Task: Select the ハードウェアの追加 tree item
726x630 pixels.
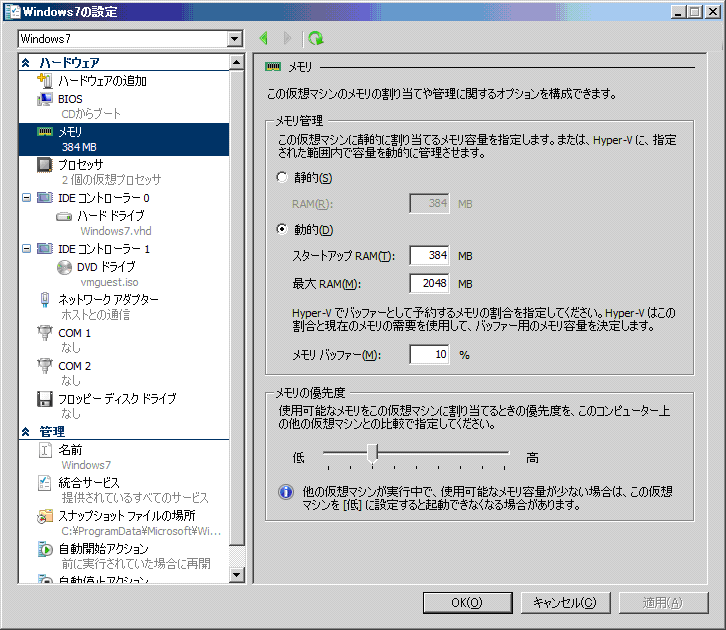Action: [102, 81]
